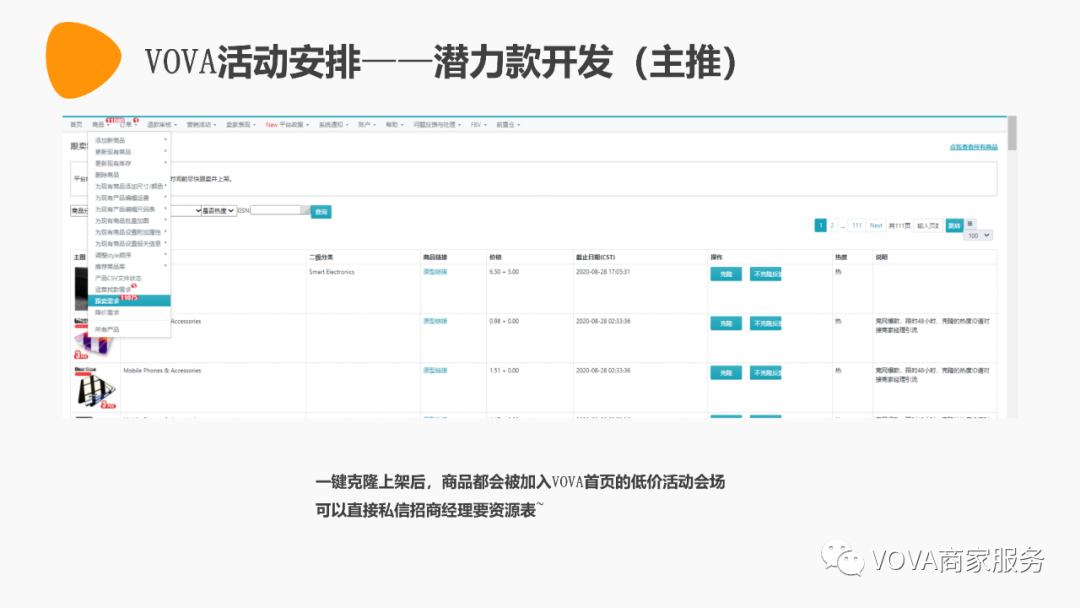Click the small grid icon above 100 selector
Image resolution: width=1080 pixels, height=608 pixels.
pos(970,224)
